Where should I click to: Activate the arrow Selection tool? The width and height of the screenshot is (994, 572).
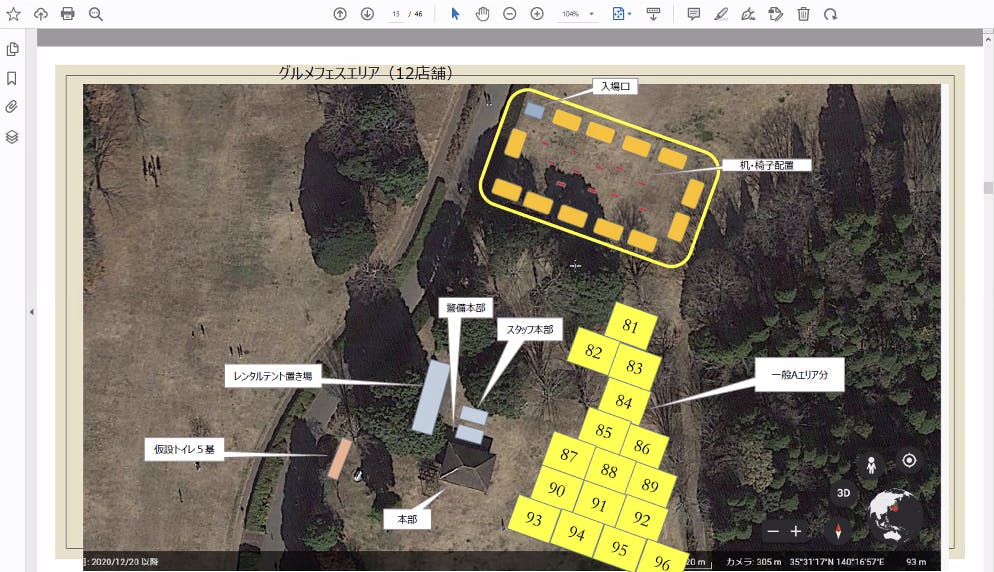[455, 14]
